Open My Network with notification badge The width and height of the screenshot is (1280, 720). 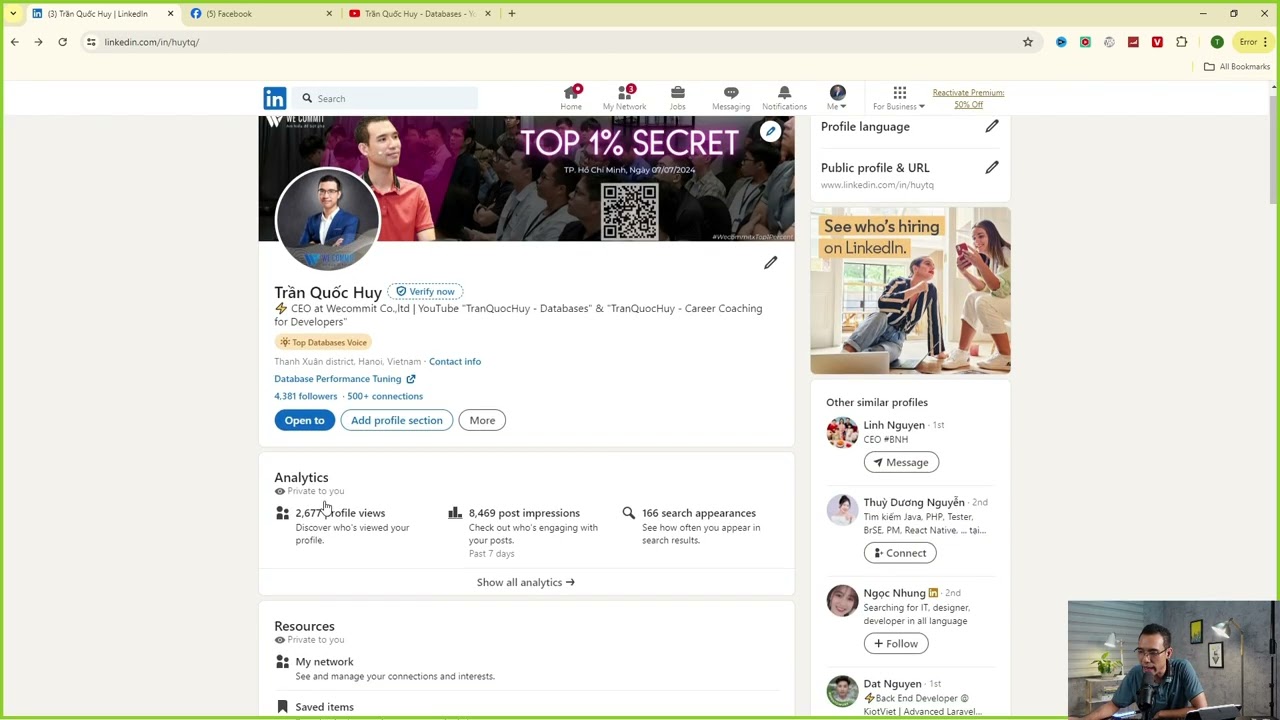pos(624,98)
